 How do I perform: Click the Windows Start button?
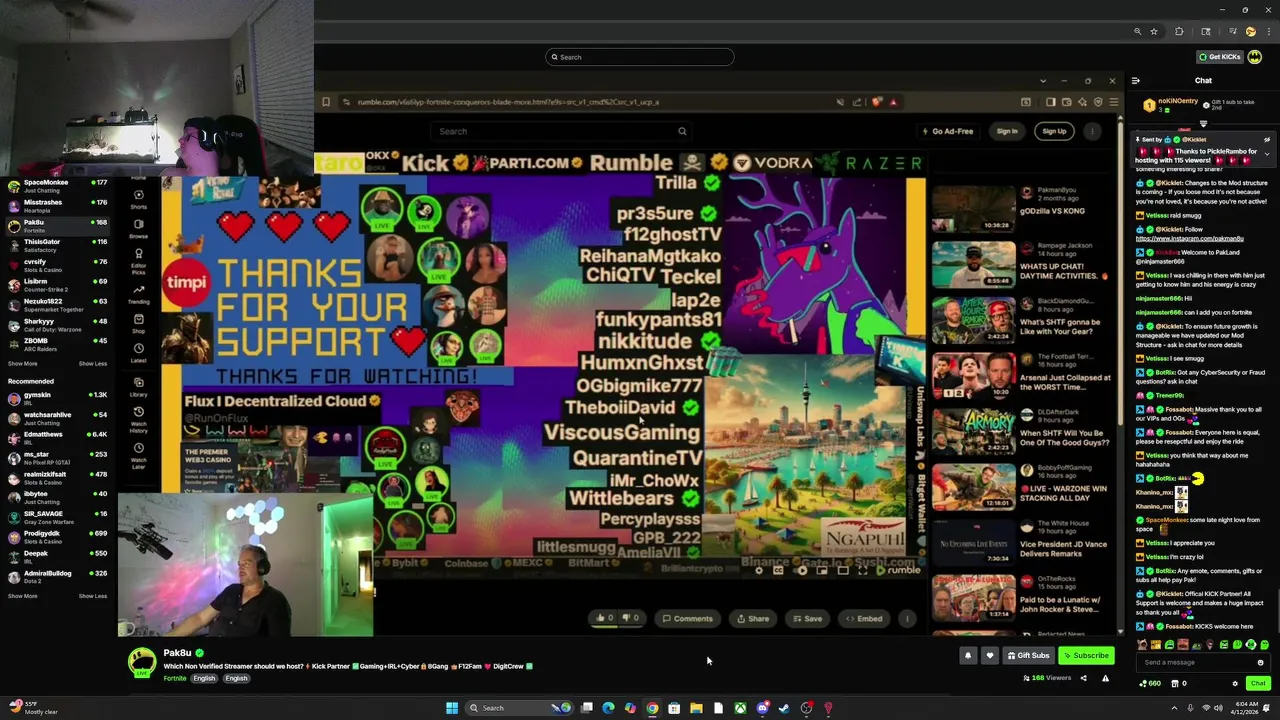click(x=452, y=708)
